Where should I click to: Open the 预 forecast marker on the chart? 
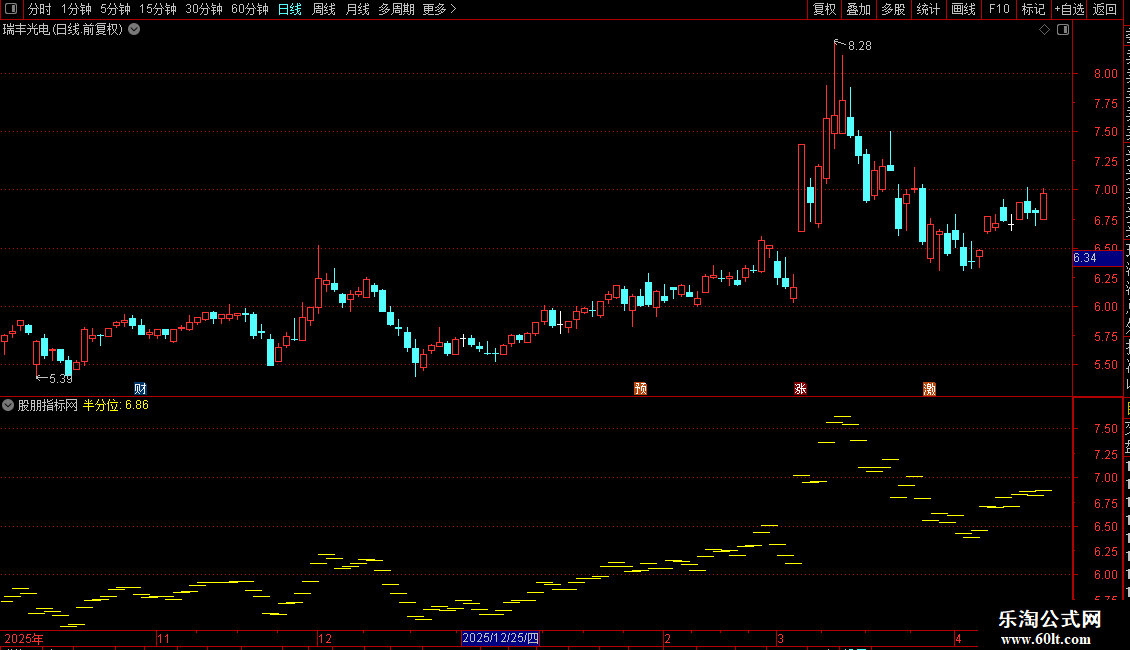pos(641,389)
